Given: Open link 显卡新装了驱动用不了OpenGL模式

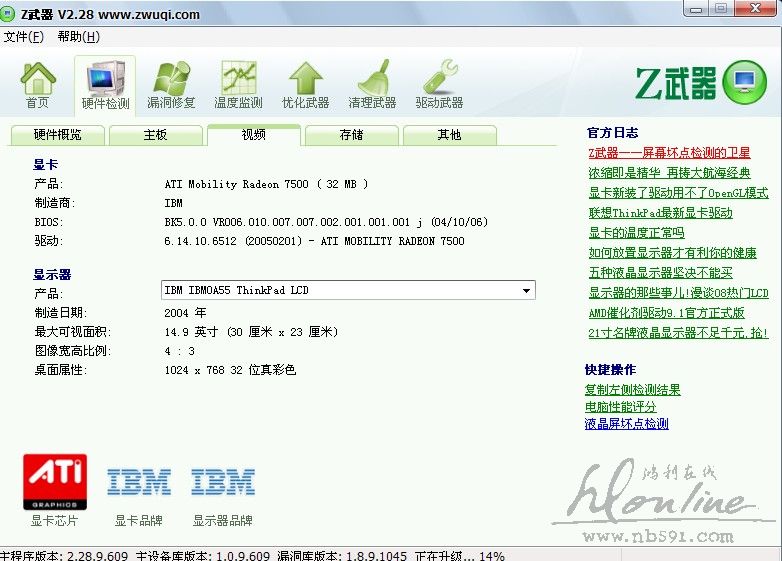Looking at the screenshot, I should pyautogui.click(x=678, y=193).
